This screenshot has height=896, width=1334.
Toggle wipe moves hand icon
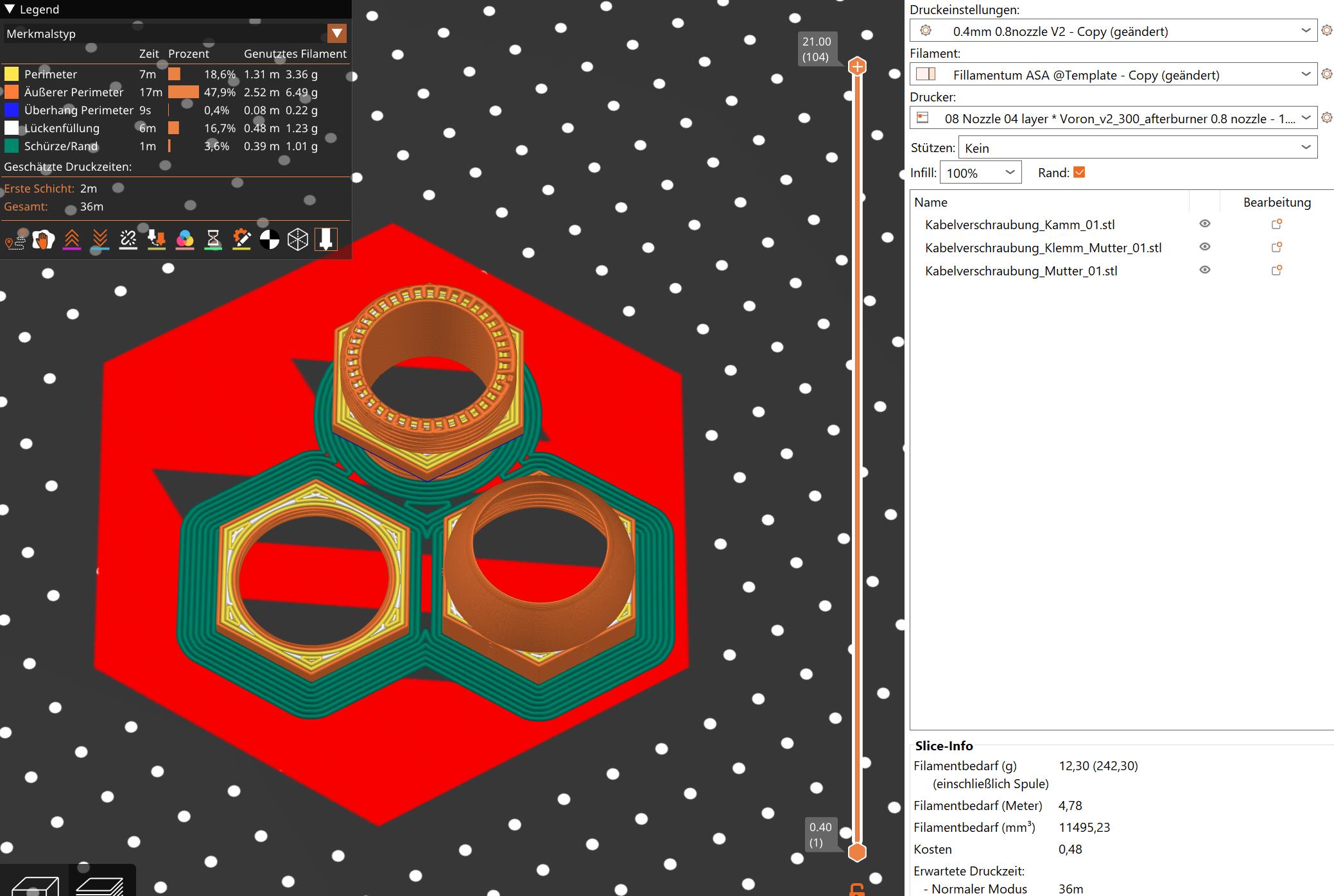(44, 240)
